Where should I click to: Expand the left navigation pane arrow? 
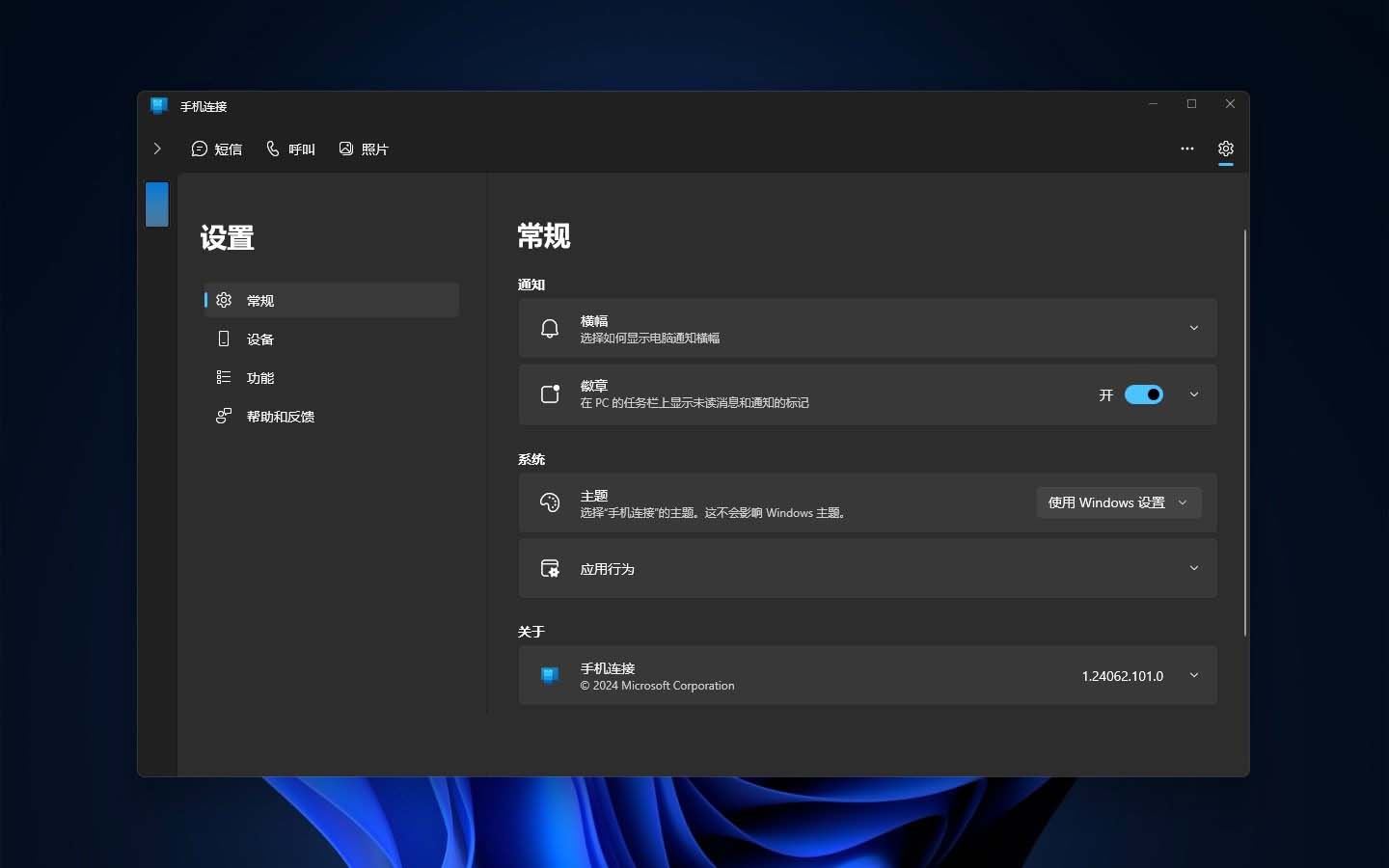click(157, 149)
